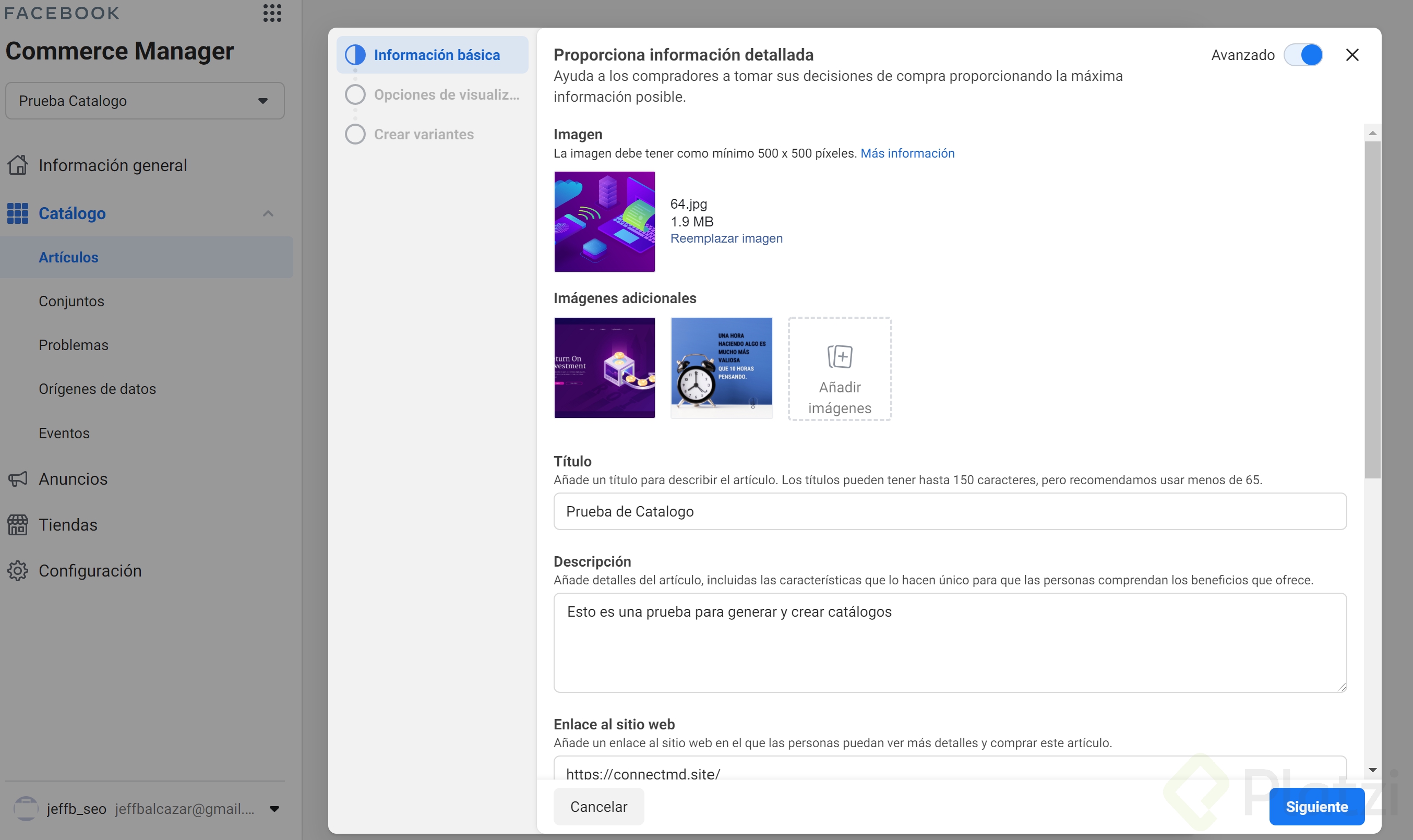Click the Título input field
1413x840 pixels.
click(x=949, y=511)
